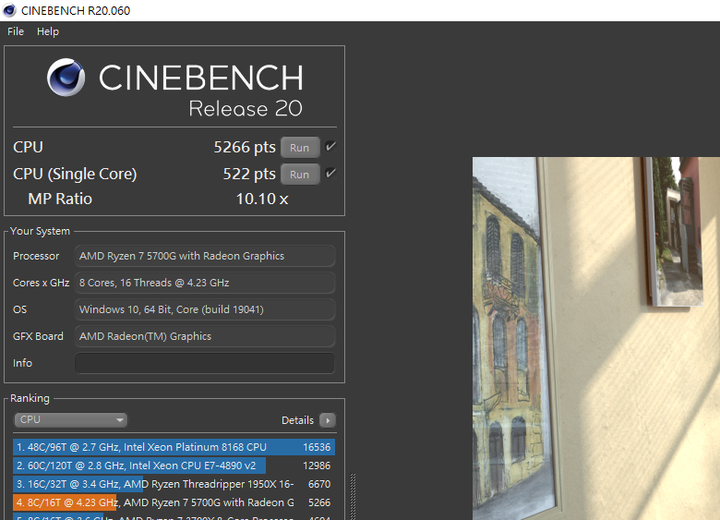Screen dimensions: 720x520
Task: Click the Details label in Ranking
Action: click(298, 420)
